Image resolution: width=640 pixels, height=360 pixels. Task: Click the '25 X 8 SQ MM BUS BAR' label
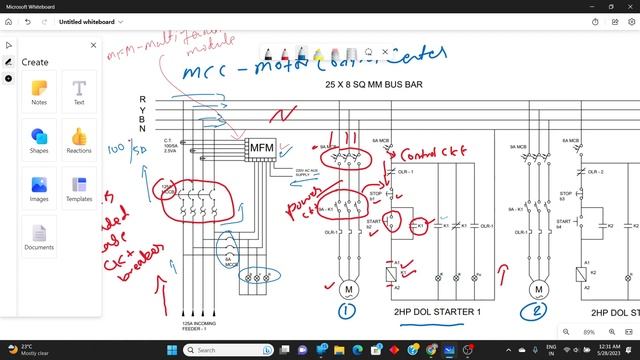point(374,84)
